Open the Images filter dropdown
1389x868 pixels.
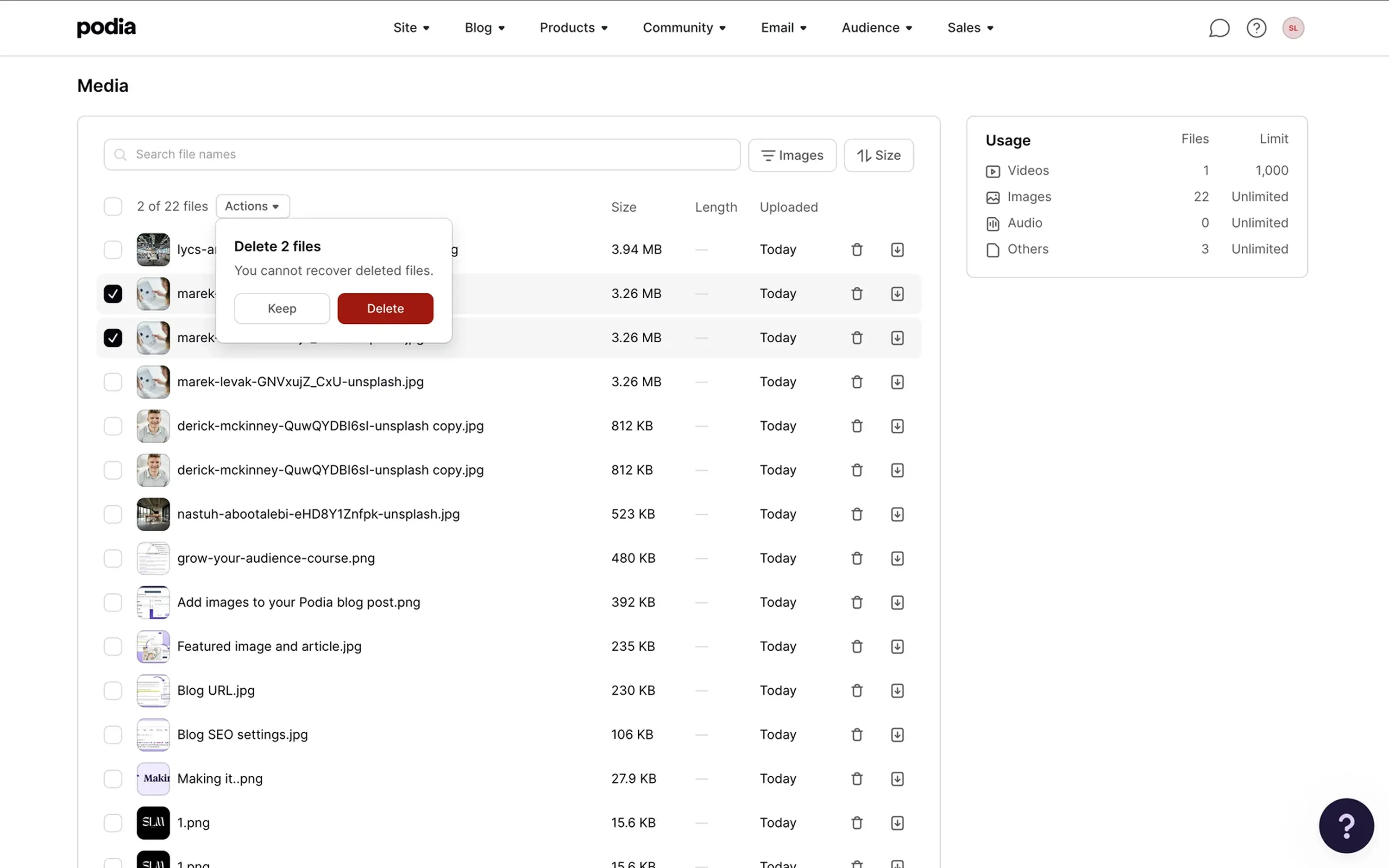click(x=792, y=155)
